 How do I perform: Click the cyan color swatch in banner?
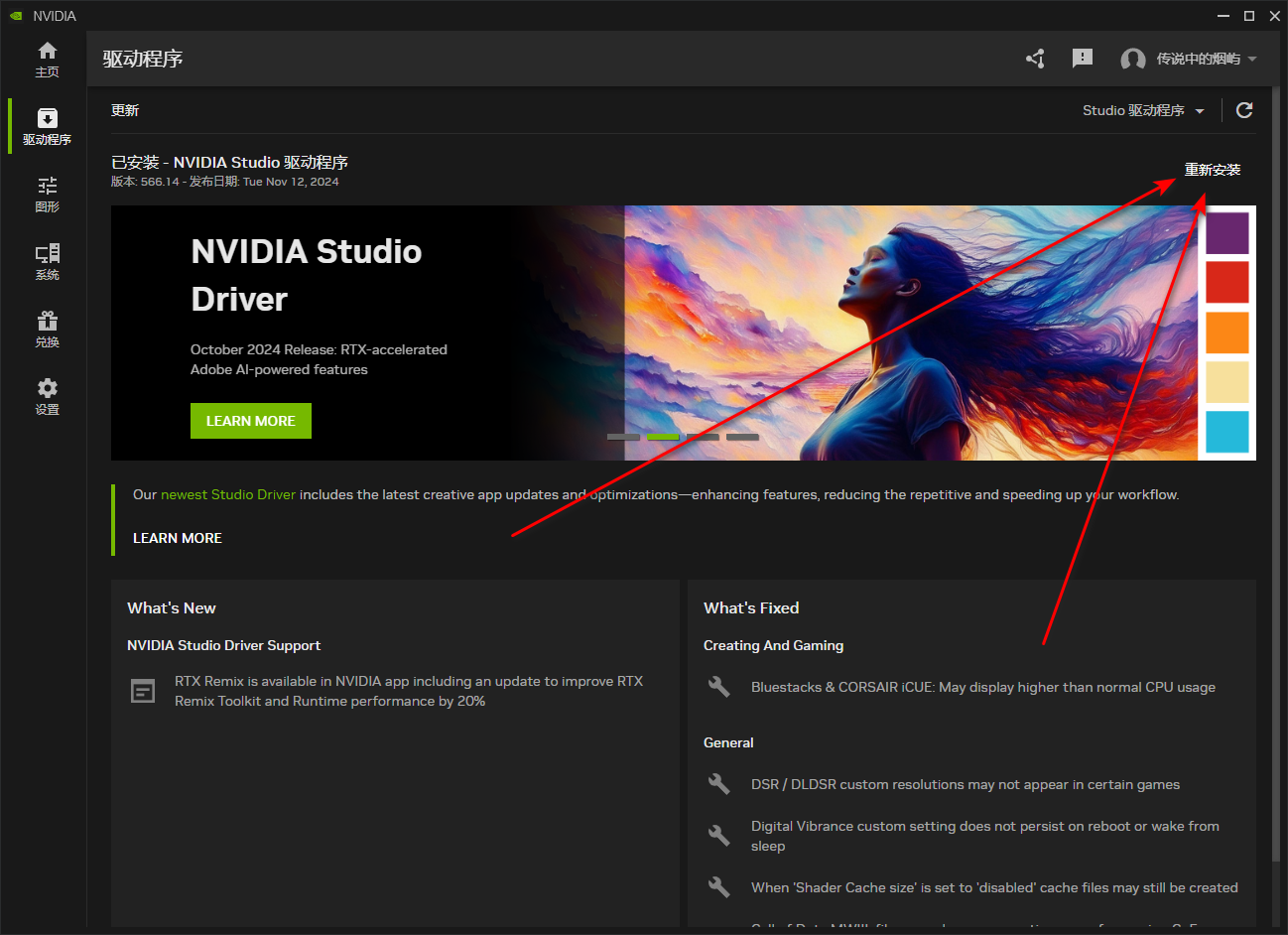[x=1227, y=432]
